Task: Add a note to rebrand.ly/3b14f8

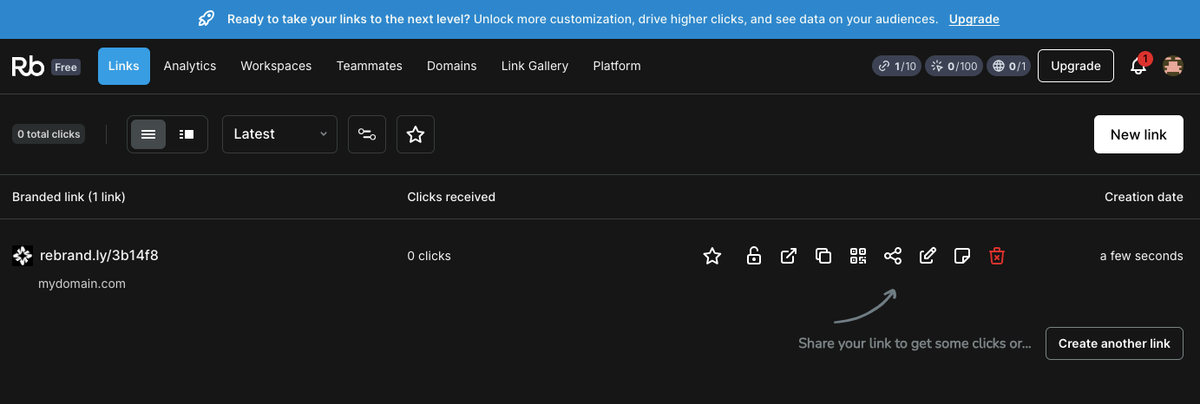Action: pos(962,256)
